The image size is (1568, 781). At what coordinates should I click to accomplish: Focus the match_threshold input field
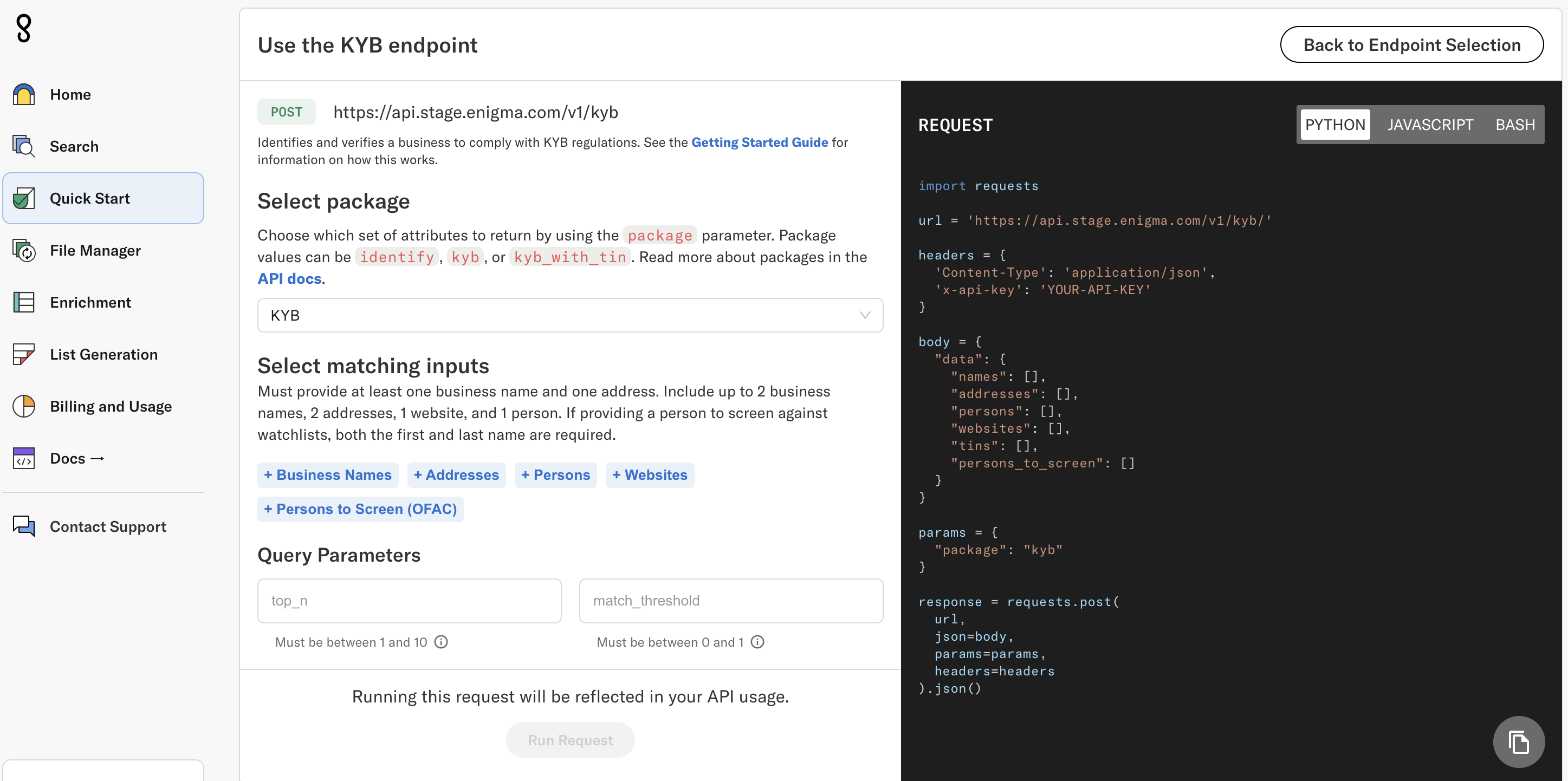730,601
